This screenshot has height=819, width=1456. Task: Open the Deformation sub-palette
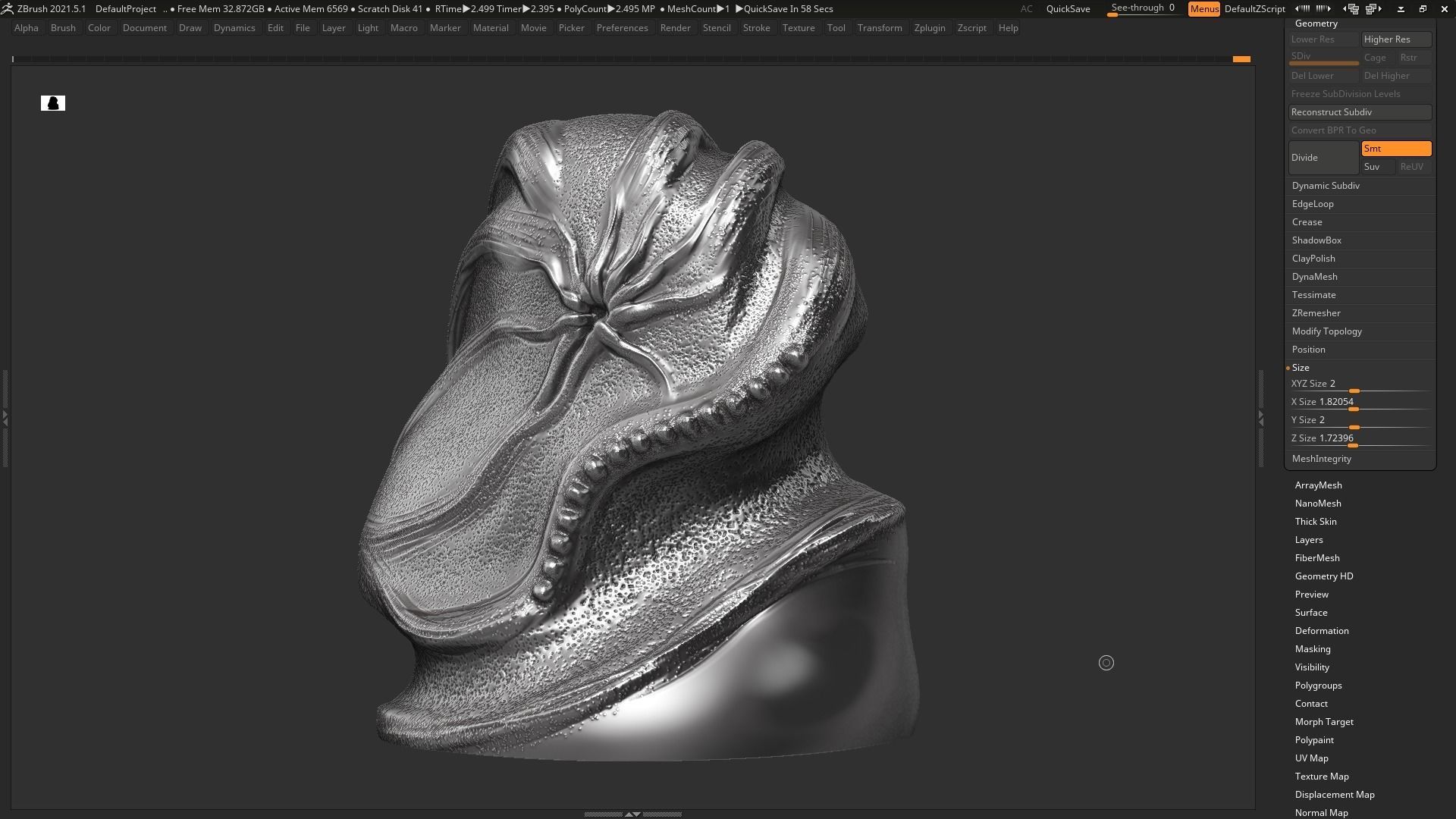click(x=1321, y=631)
